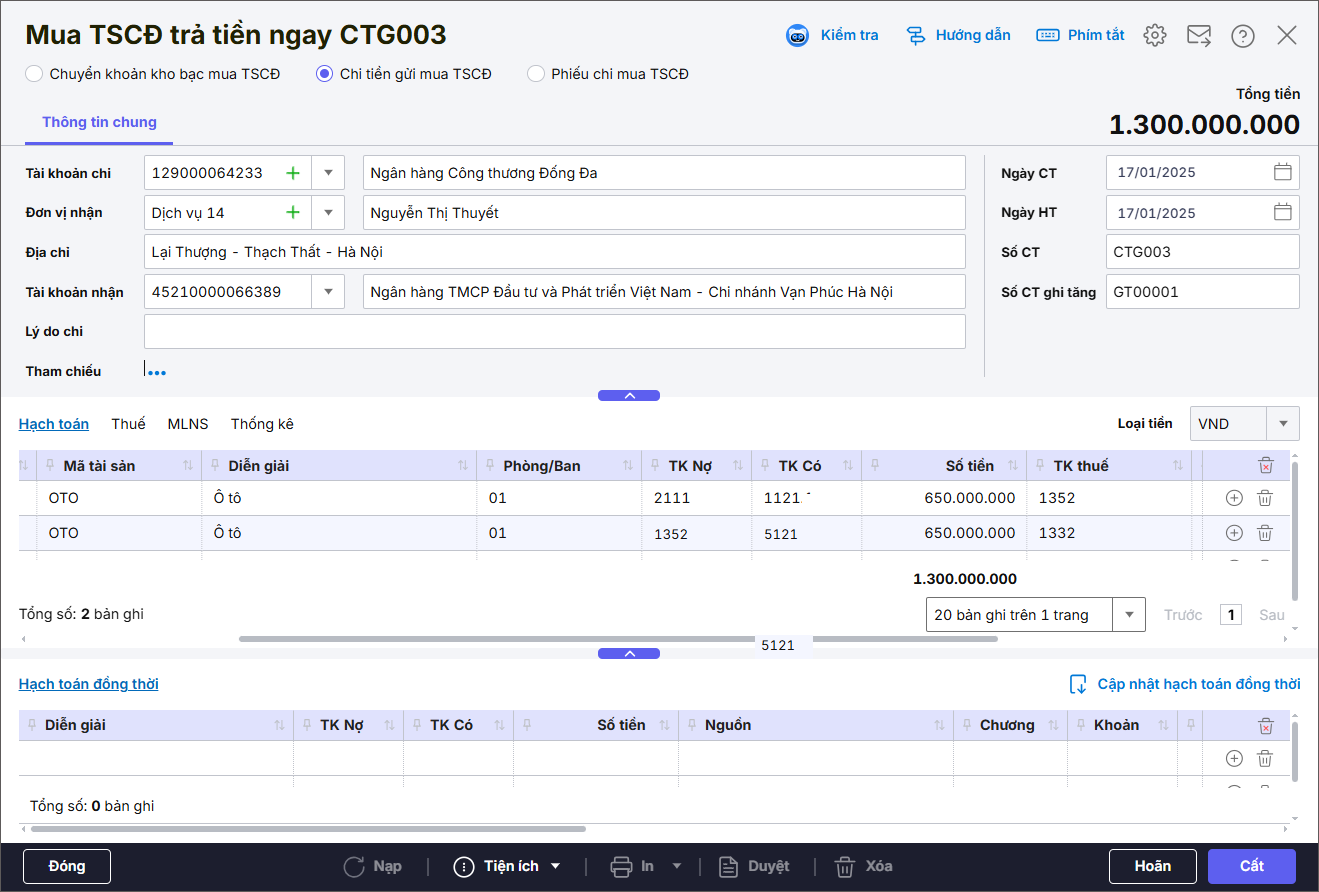The height and width of the screenshot is (892, 1319).
Task: Add row after second OTO entry
Action: coord(1234,533)
